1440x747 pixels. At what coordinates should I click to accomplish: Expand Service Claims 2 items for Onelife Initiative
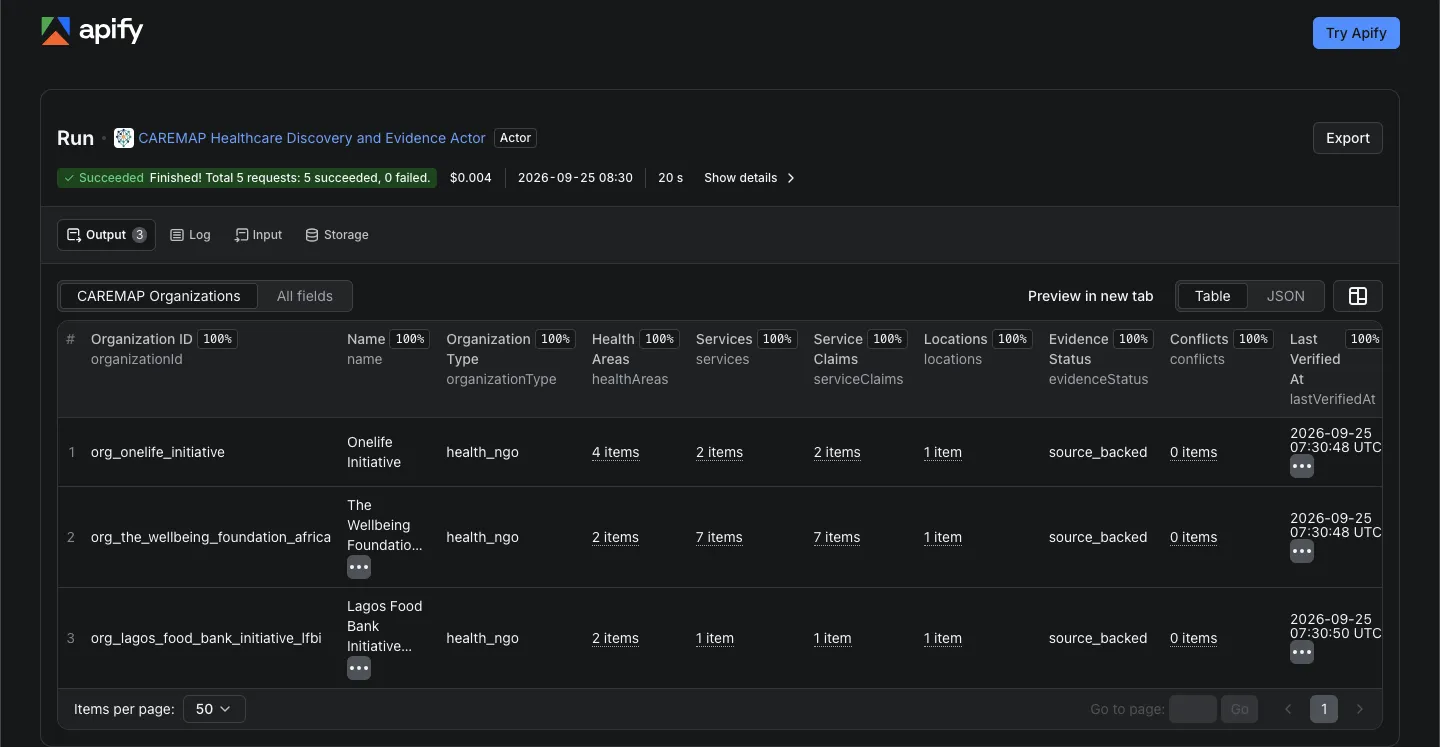click(x=837, y=452)
